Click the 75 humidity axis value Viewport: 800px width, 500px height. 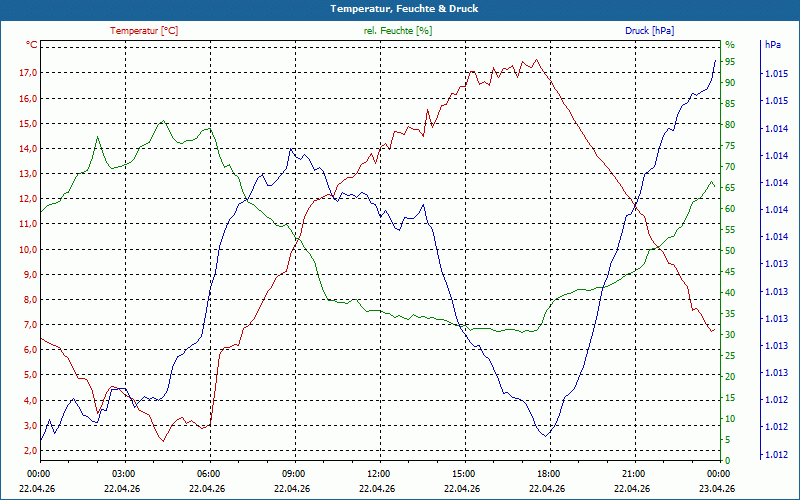(730, 146)
